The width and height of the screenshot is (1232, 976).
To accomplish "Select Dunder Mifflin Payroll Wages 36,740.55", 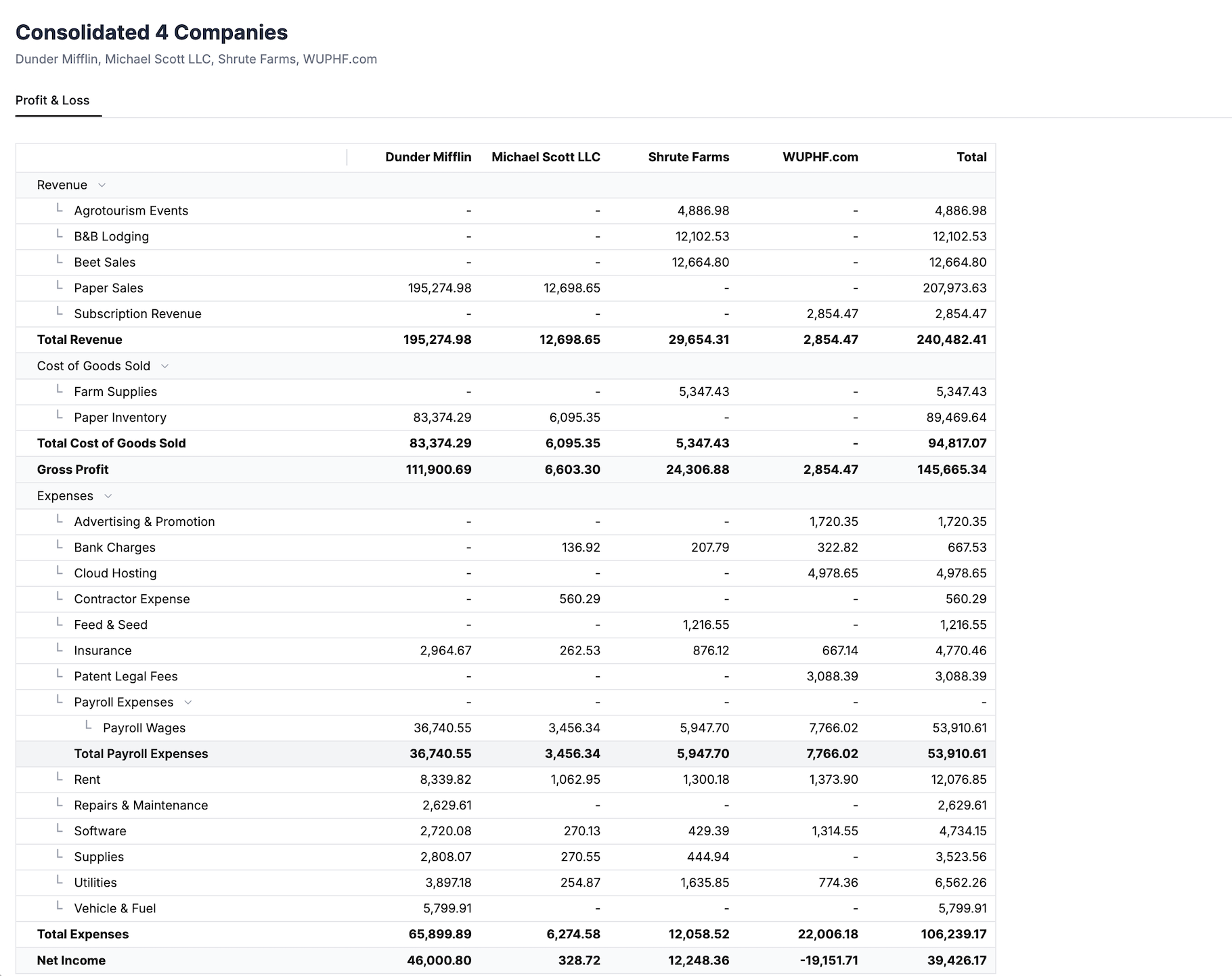I will coord(443,728).
